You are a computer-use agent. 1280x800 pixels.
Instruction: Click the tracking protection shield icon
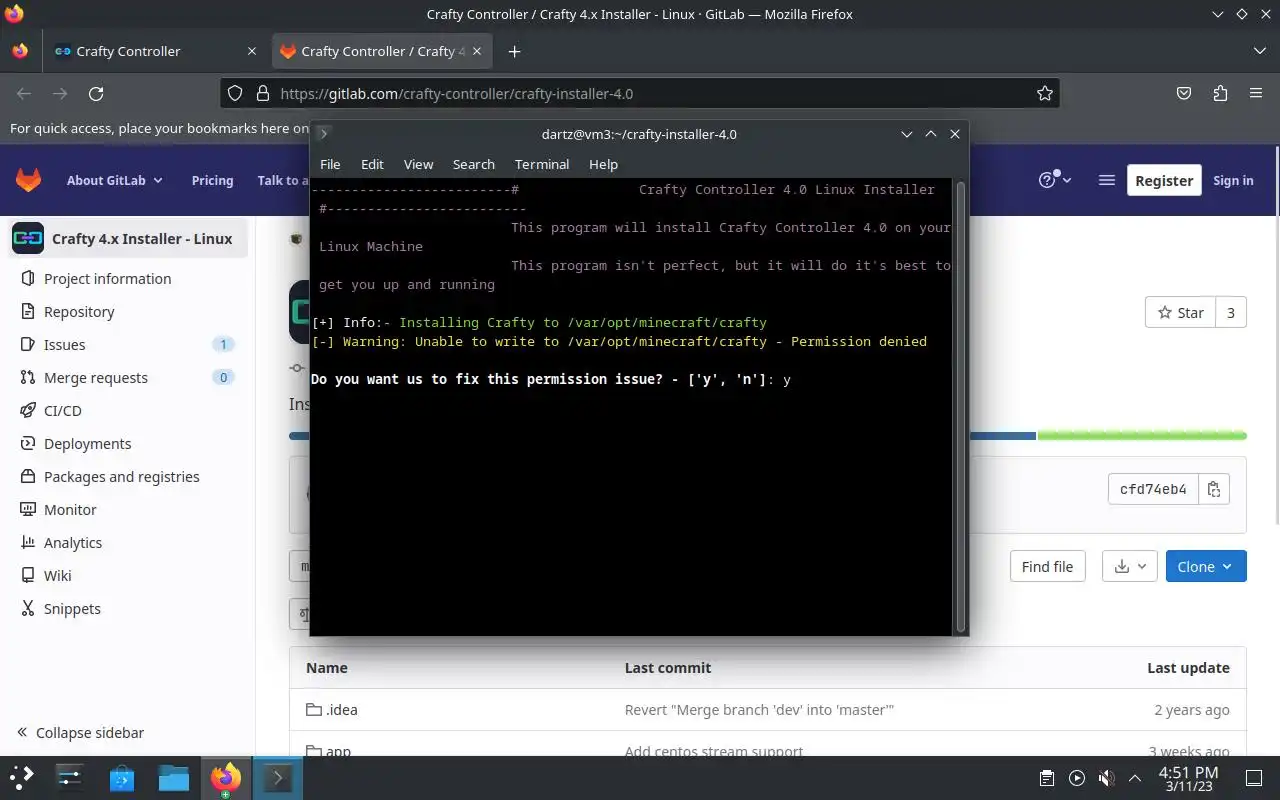pyautogui.click(x=235, y=93)
